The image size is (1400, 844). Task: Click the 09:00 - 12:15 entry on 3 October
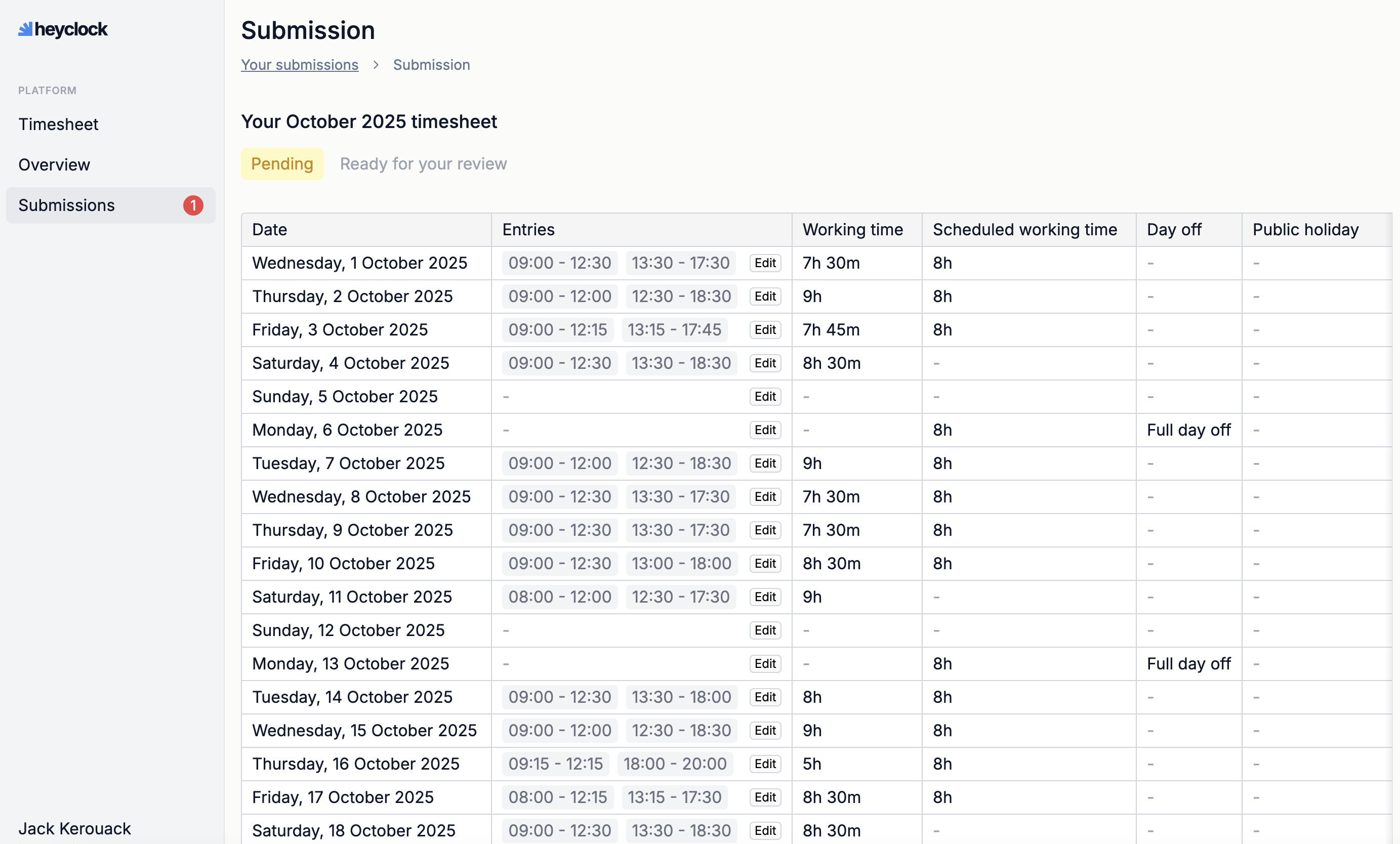click(x=557, y=329)
